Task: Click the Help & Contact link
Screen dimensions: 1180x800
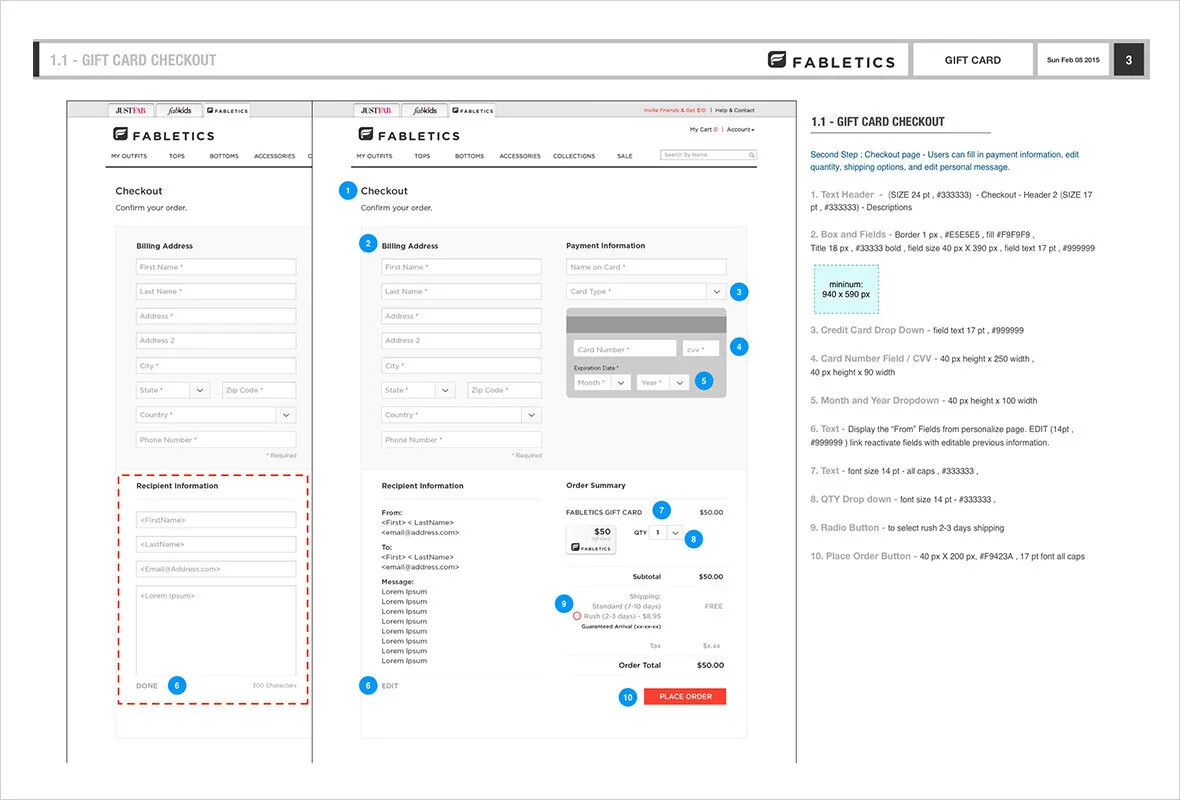Action: tap(734, 110)
